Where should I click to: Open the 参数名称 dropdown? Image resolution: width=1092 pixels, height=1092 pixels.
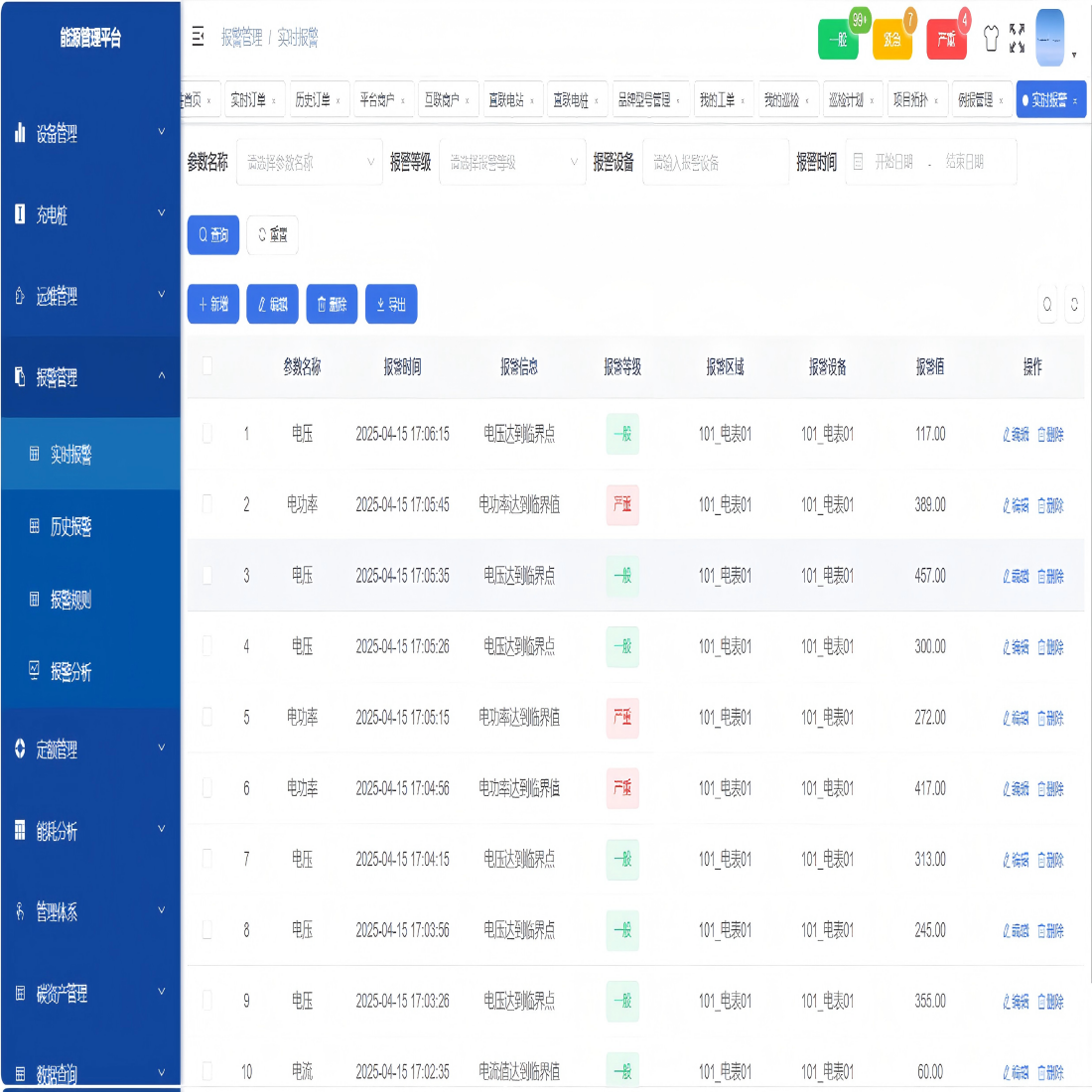[309, 163]
